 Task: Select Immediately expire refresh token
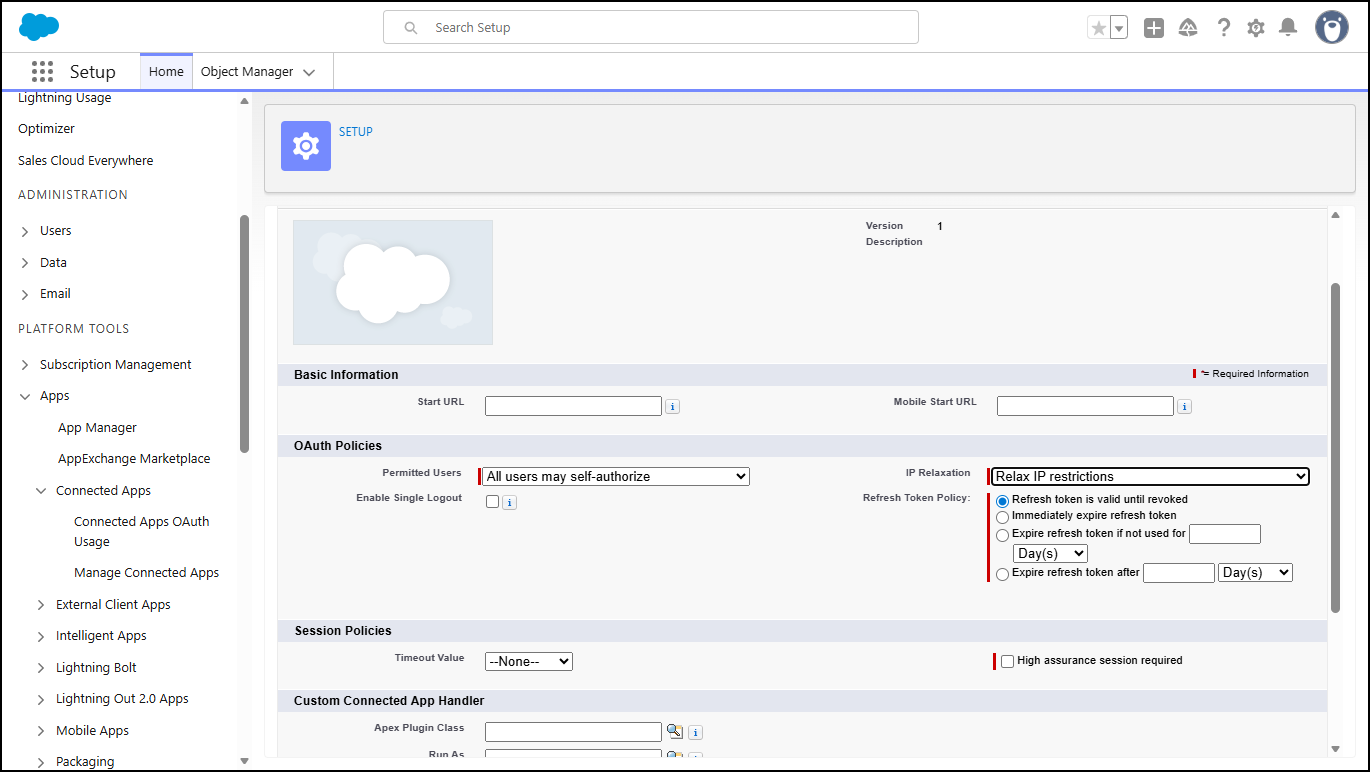1003,517
